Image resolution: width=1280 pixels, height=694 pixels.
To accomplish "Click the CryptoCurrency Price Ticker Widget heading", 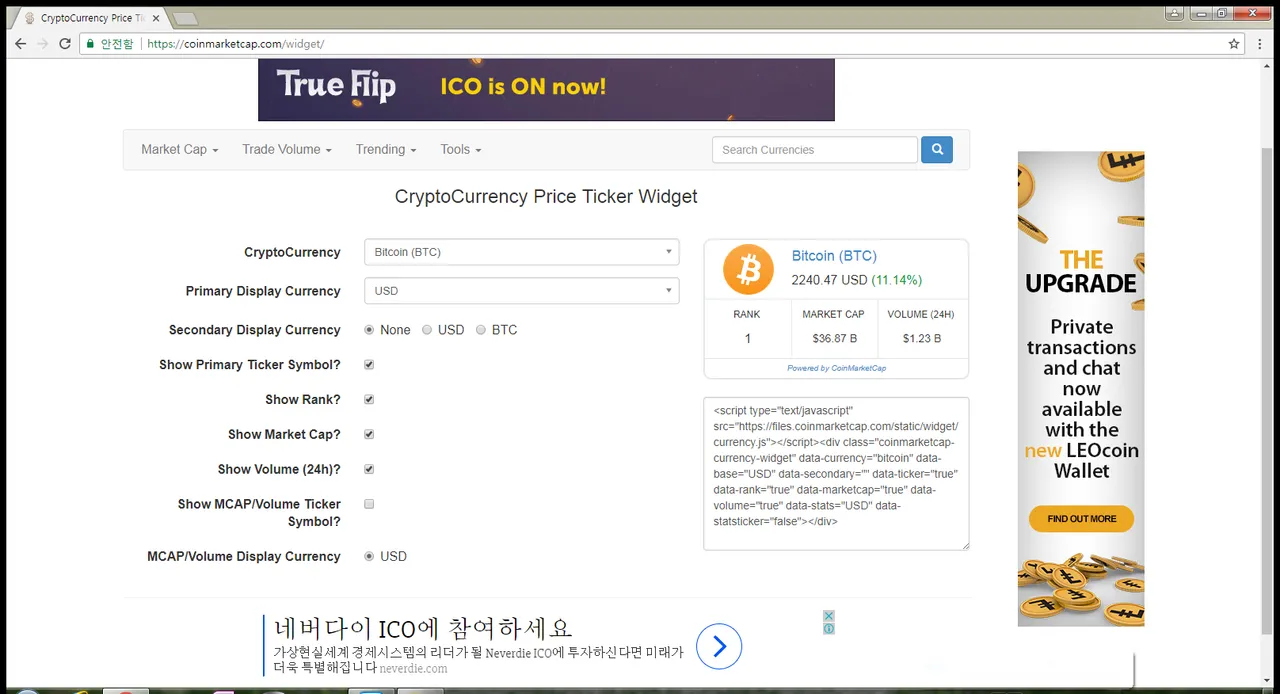I will [546, 196].
